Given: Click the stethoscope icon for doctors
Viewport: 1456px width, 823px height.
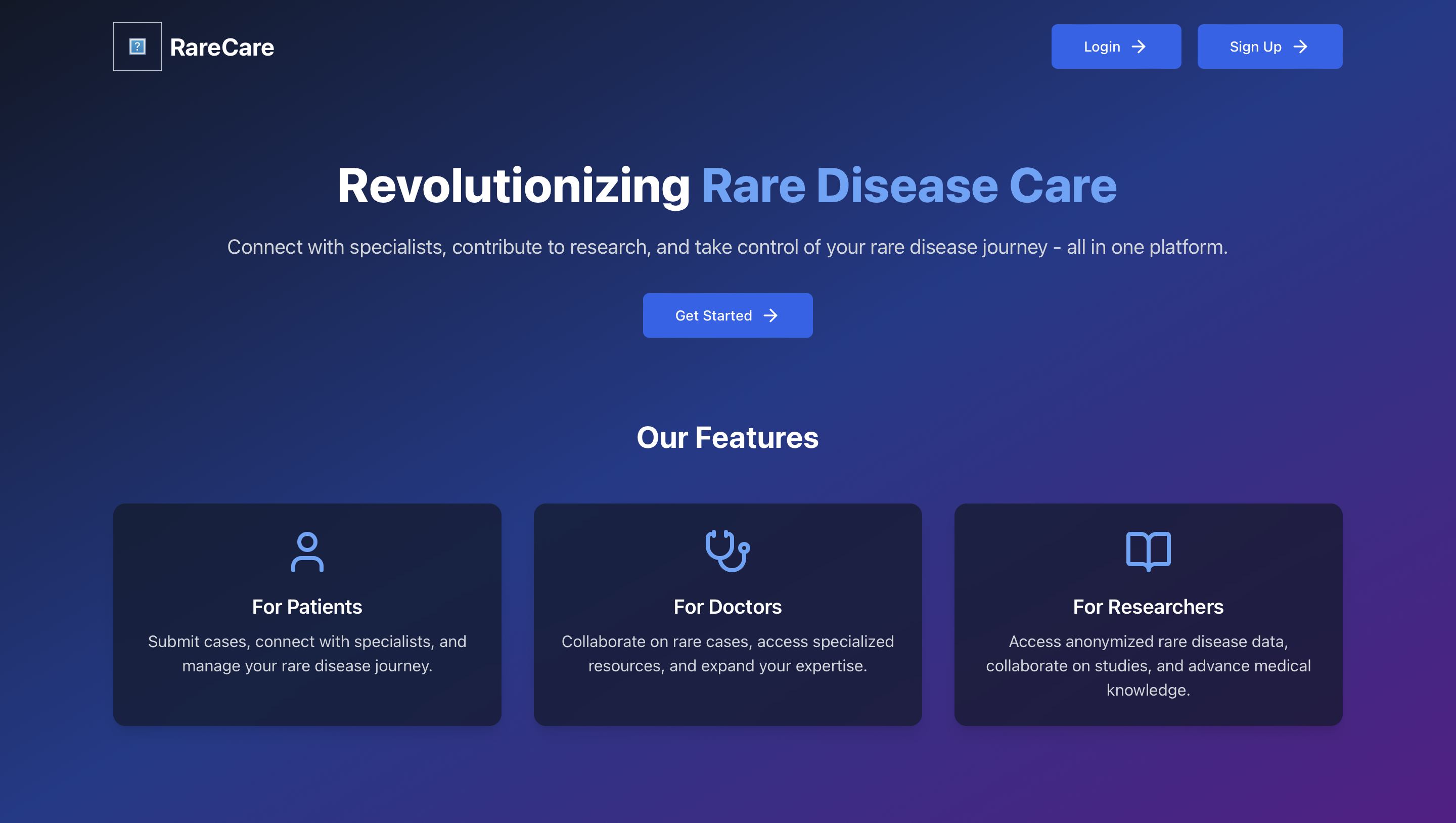Looking at the screenshot, I should (x=727, y=551).
